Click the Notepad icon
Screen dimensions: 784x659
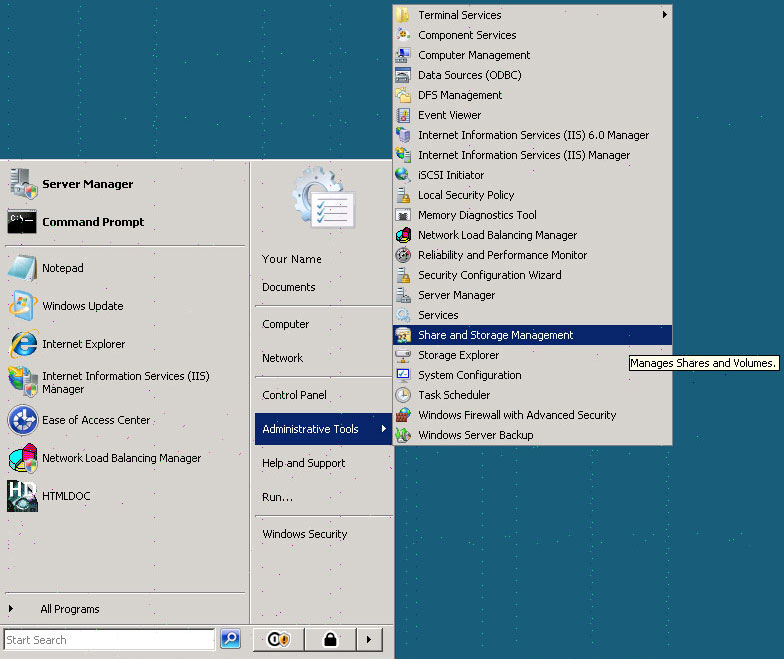pos(22,268)
